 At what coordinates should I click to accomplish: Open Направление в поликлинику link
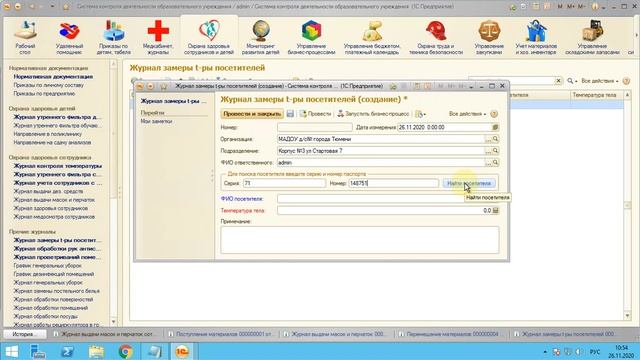click(47, 134)
